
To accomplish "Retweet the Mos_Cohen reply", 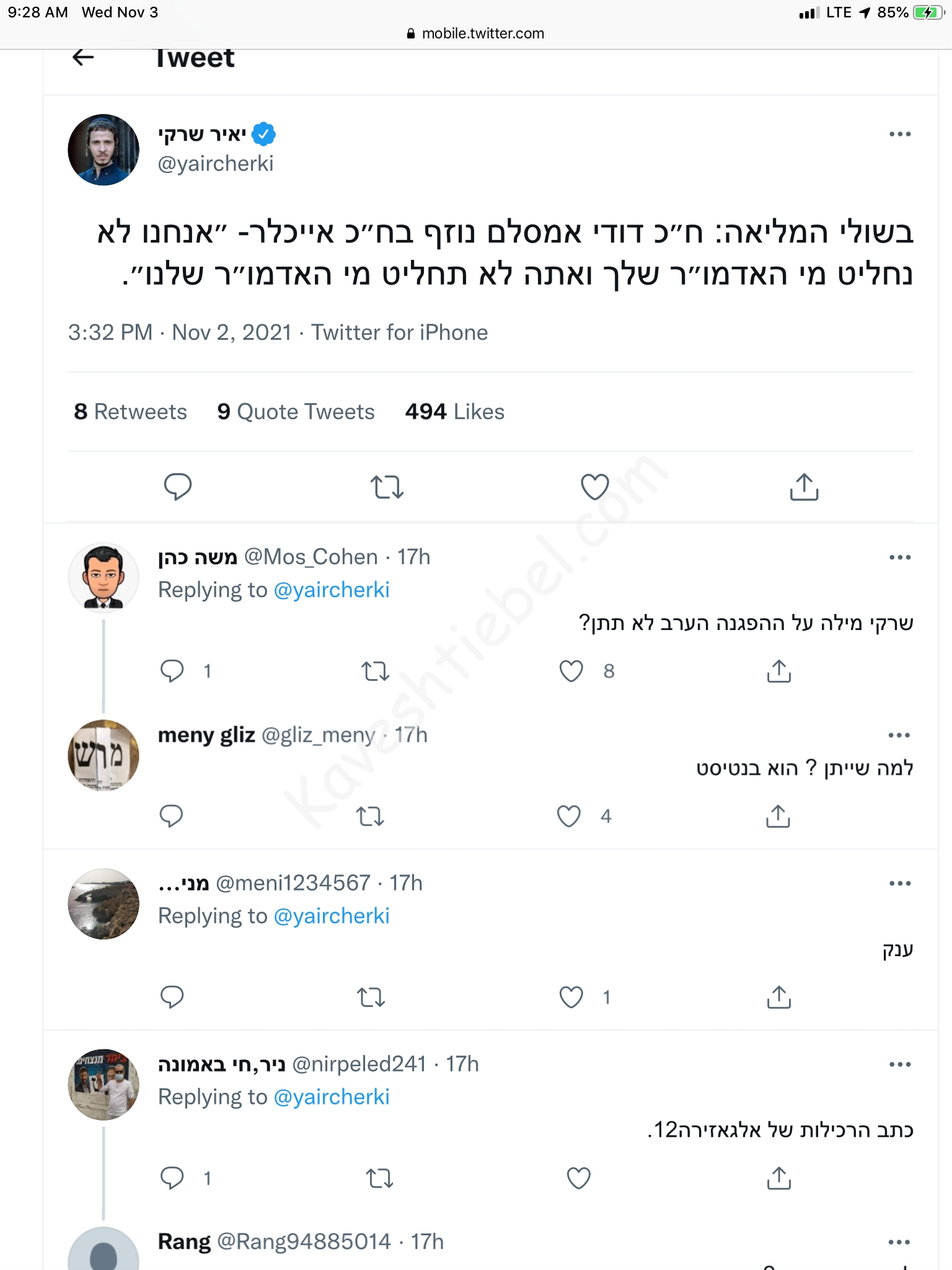I will (376, 671).
